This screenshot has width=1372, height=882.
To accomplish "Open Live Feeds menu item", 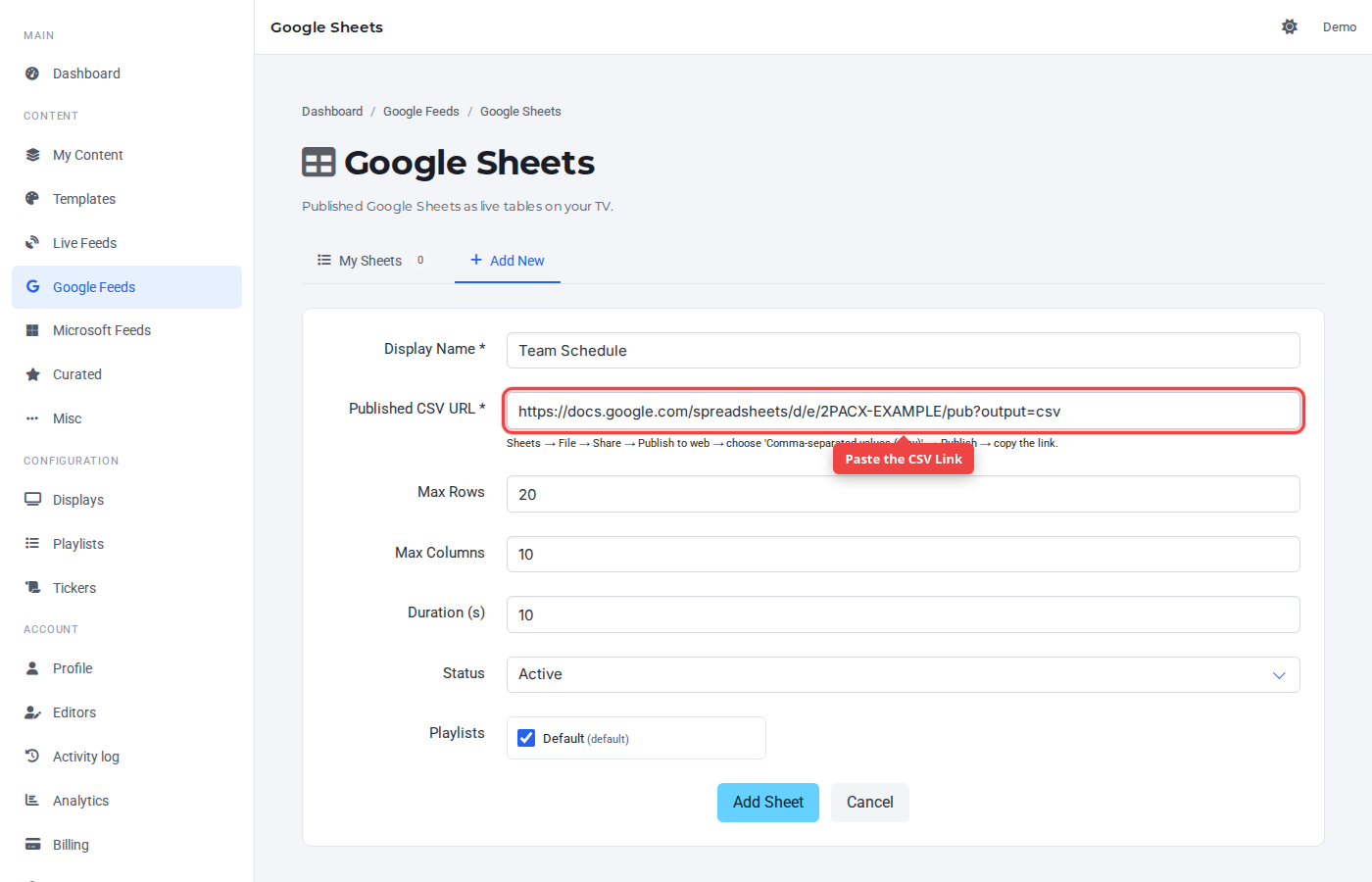I will tap(127, 243).
